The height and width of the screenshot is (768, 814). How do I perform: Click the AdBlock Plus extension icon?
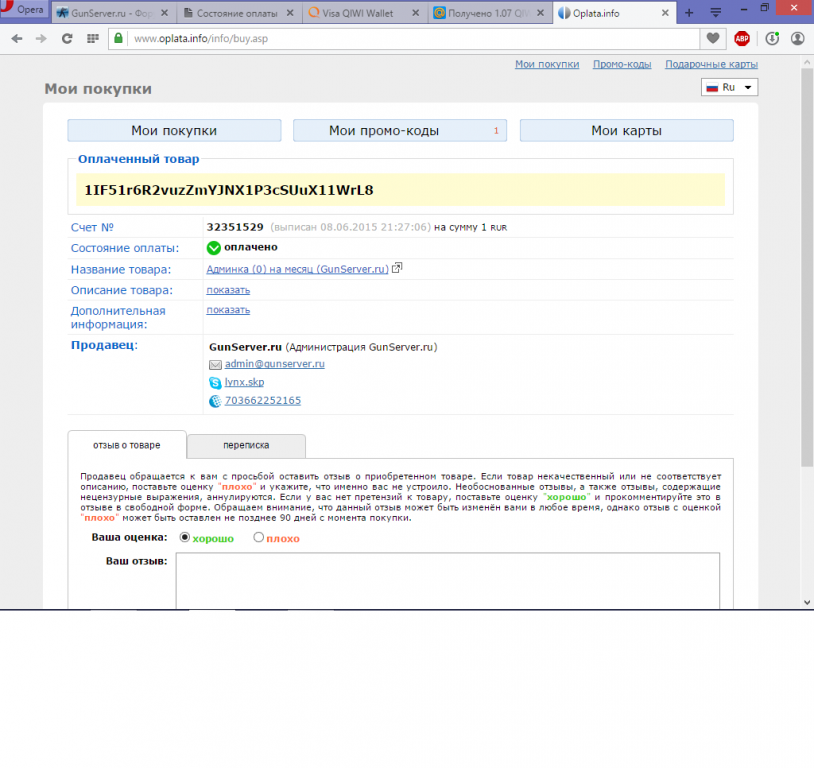pos(742,38)
